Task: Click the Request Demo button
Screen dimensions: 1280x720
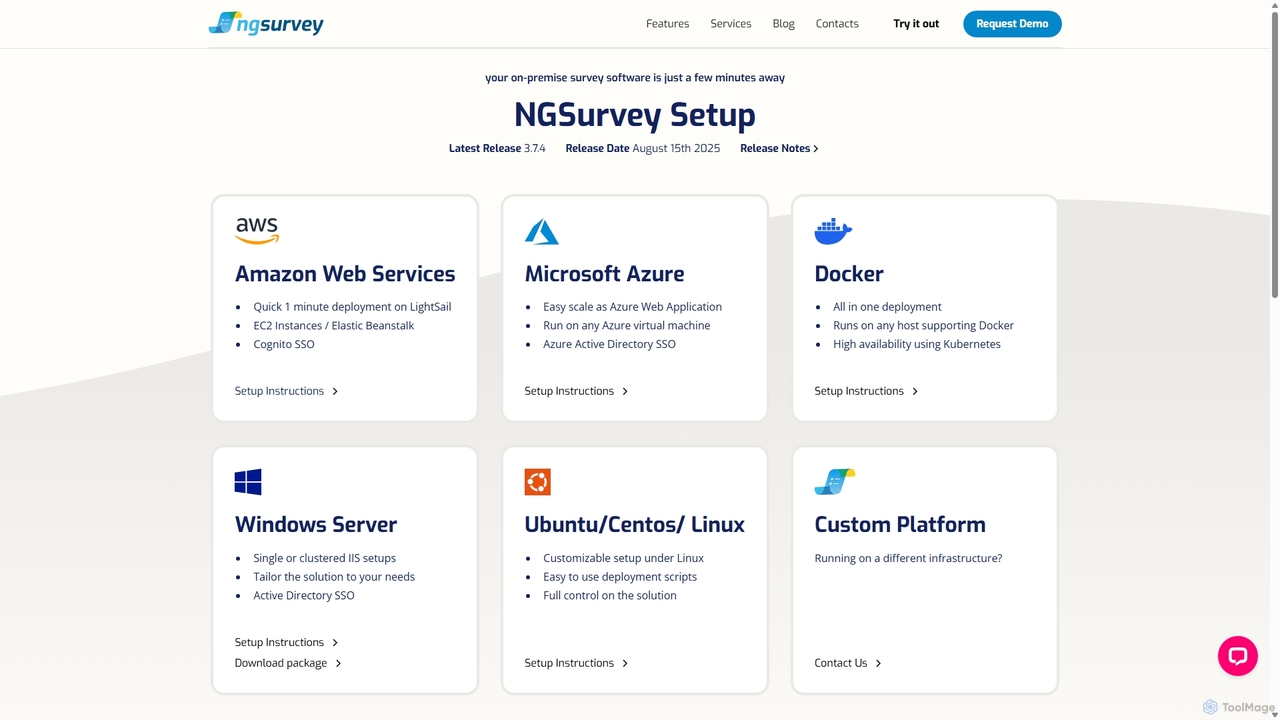Action: pyautogui.click(x=1012, y=23)
